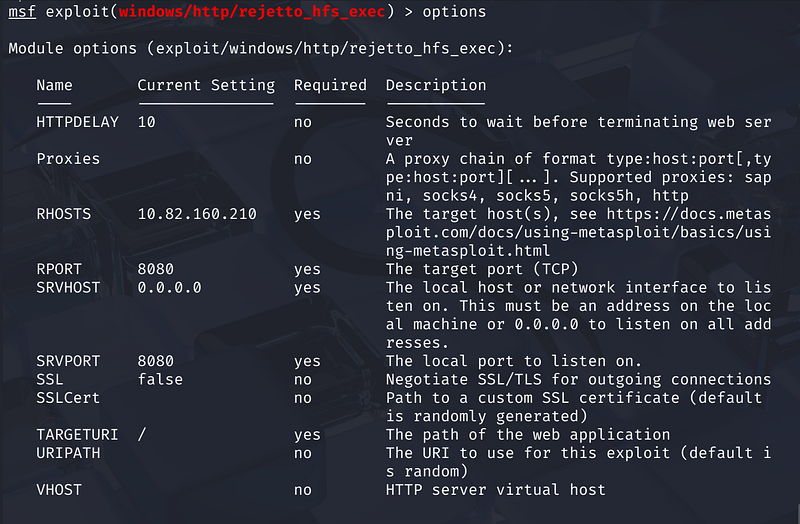The height and width of the screenshot is (524, 800).
Task: Click the SSLCert option name
Action: click(68, 398)
